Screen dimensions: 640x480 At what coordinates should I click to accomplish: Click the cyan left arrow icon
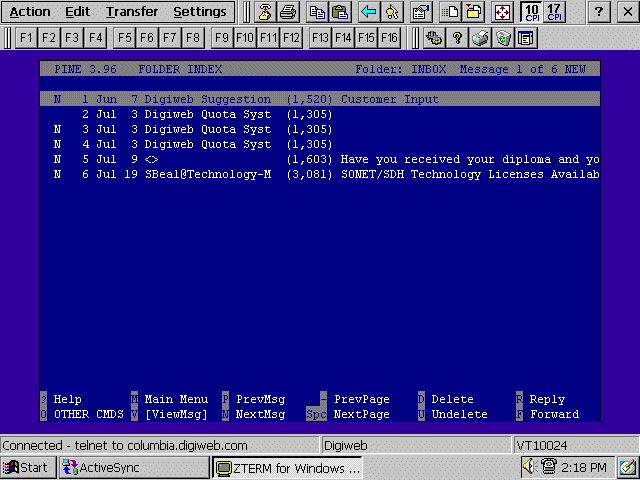(370, 12)
